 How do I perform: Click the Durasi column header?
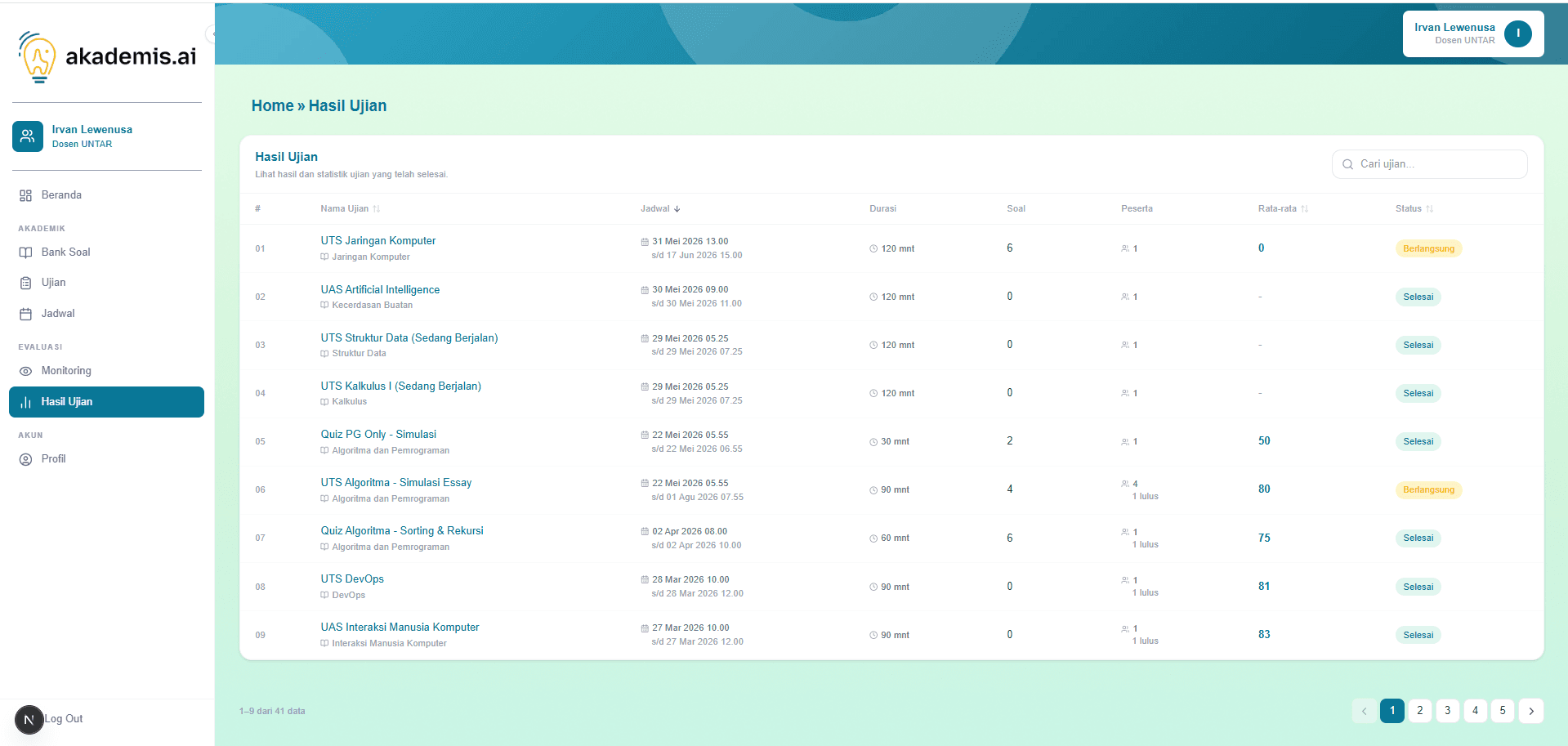tap(882, 209)
